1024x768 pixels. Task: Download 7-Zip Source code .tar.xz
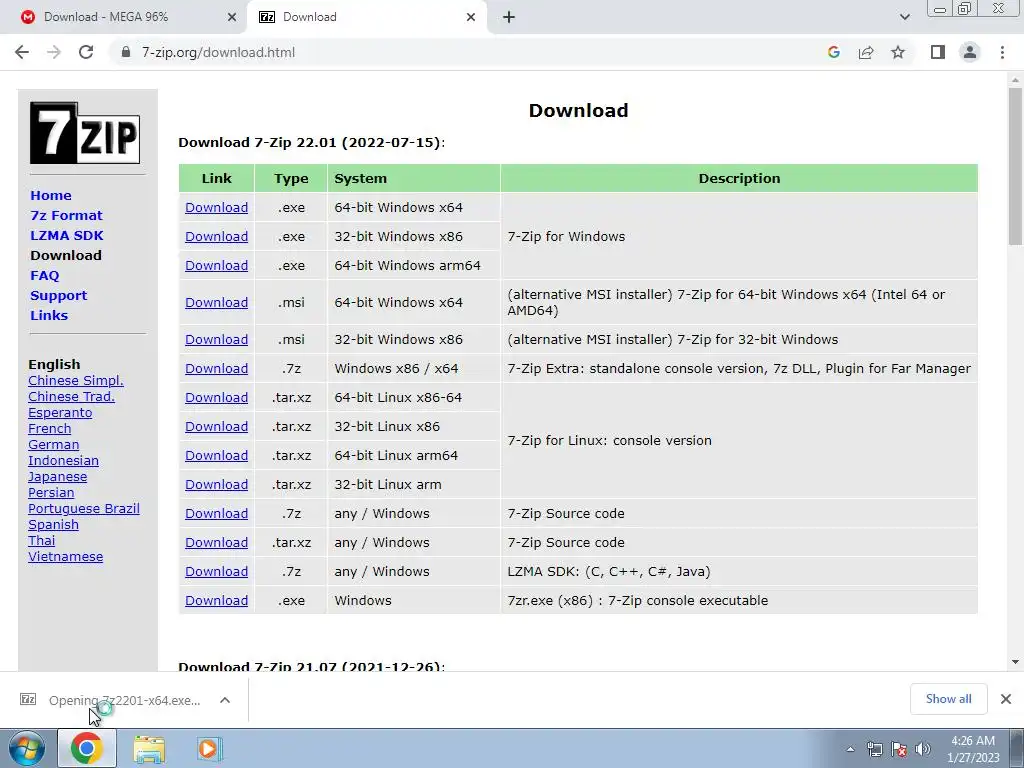(x=216, y=543)
